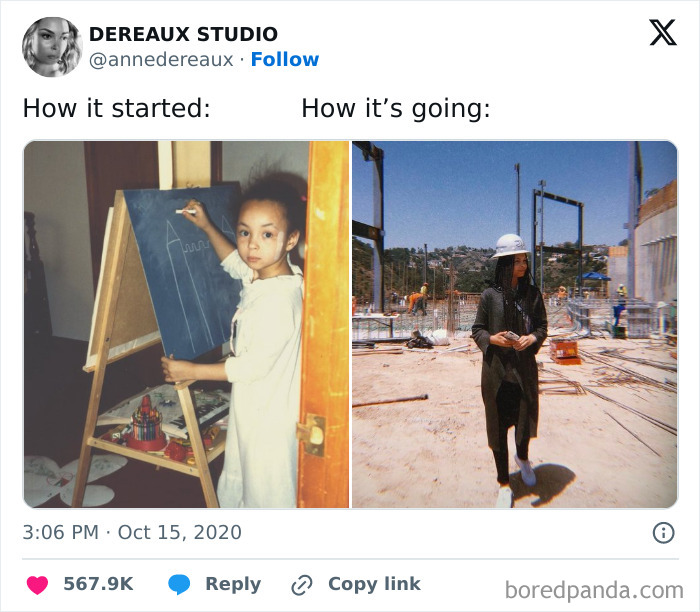Click the blue reply speech bubble icon
The height and width of the screenshot is (612, 700).
(x=179, y=584)
